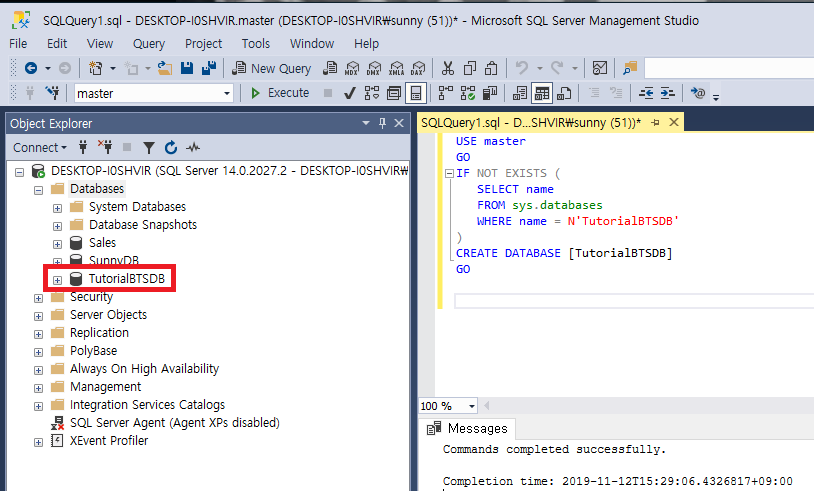Click the New Project toolbar icon

[x=96, y=68]
